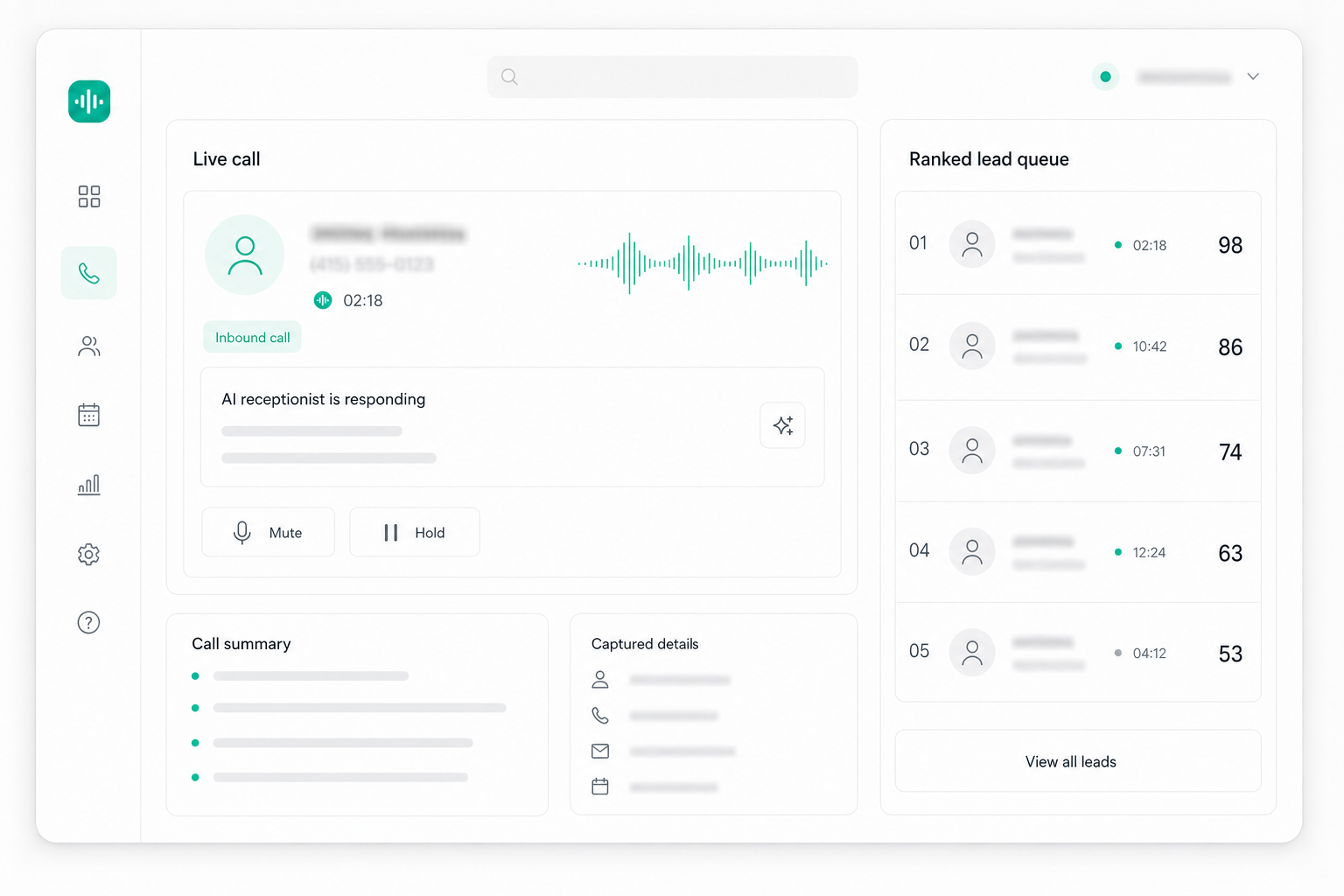1344x896 pixels.
Task: Mute the live call
Action: (x=269, y=532)
